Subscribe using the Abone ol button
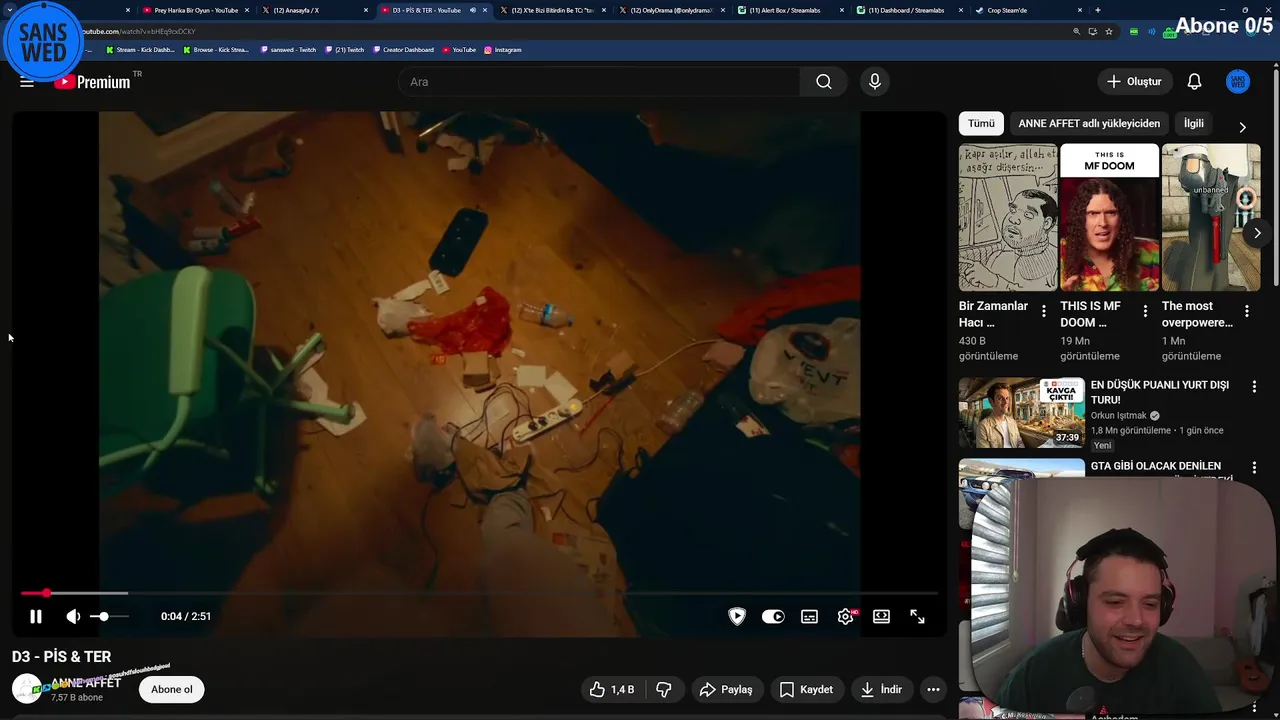Screen dimensions: 1280x720 click(172, 689)
